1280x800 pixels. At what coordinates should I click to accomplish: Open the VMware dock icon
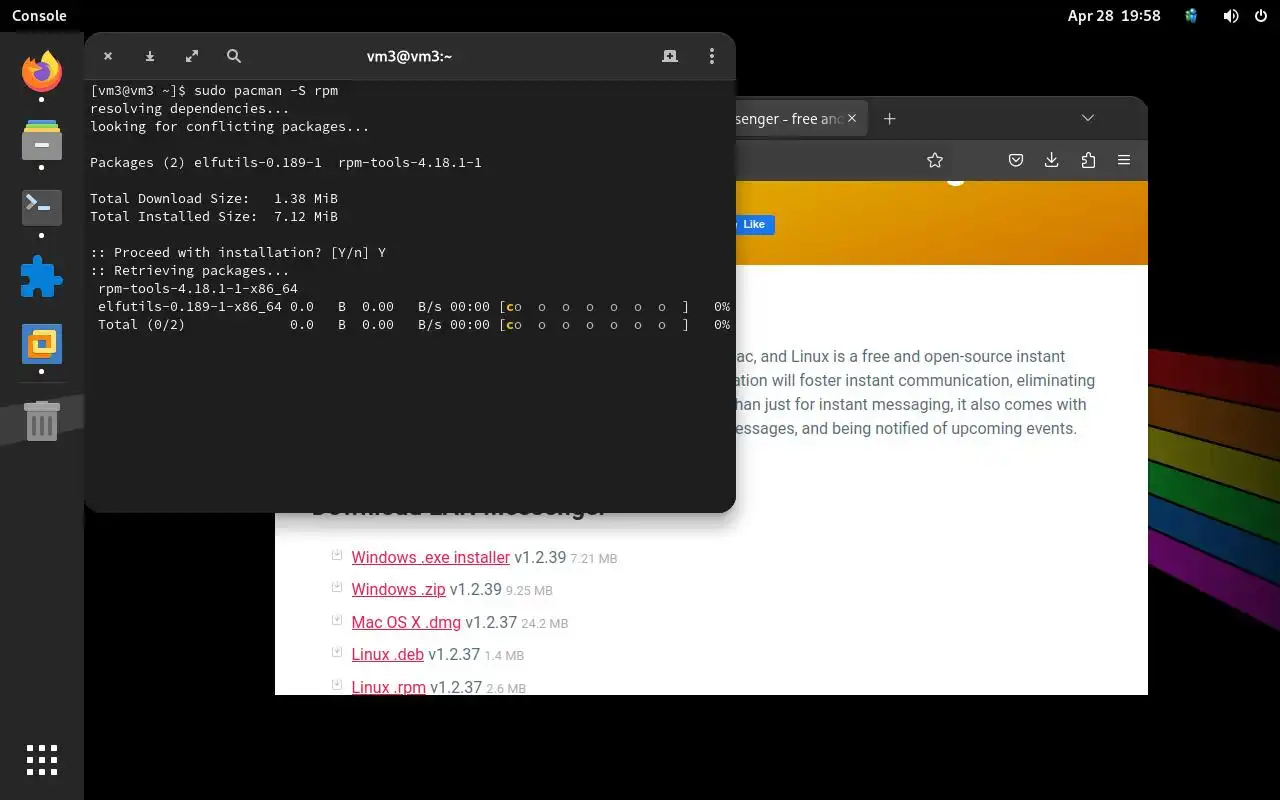point(42,344)
